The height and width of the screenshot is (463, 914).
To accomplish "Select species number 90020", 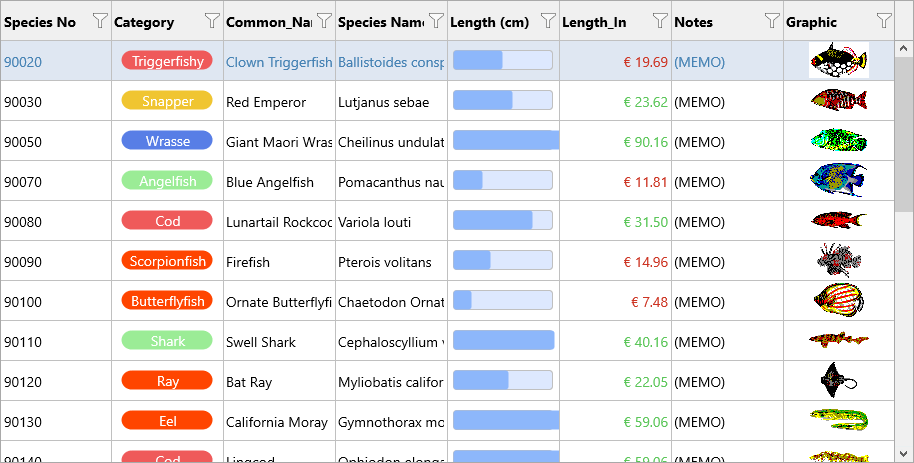I will tap(23, 62).
